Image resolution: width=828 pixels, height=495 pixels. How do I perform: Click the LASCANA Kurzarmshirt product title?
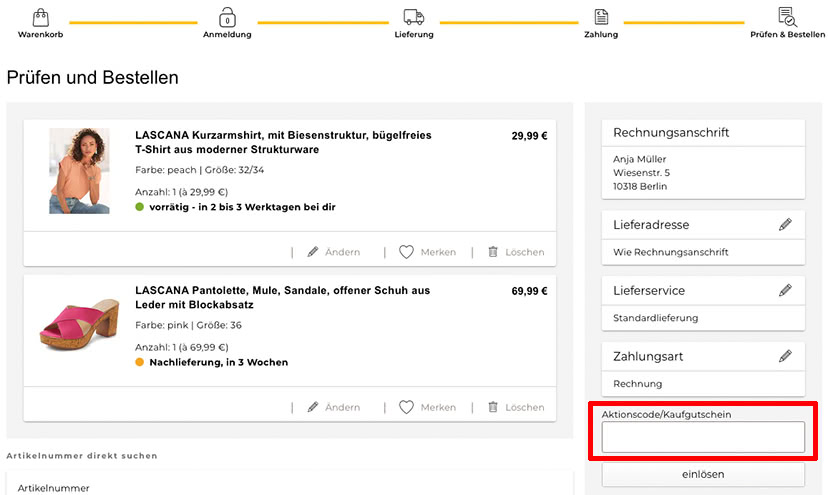(283, 142)
